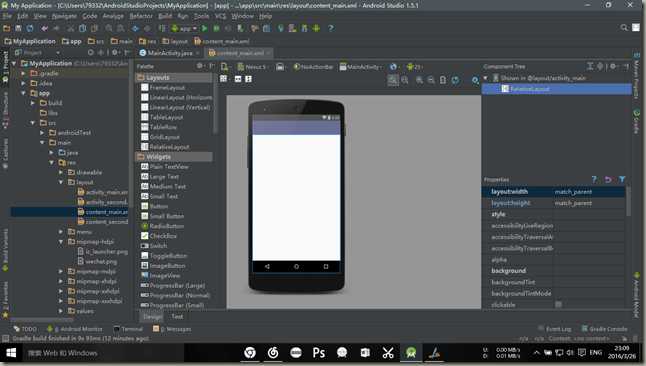This screenshot has height=366, width=646.
Task: Expand the drawable folder node
Action: pos(61,172)
